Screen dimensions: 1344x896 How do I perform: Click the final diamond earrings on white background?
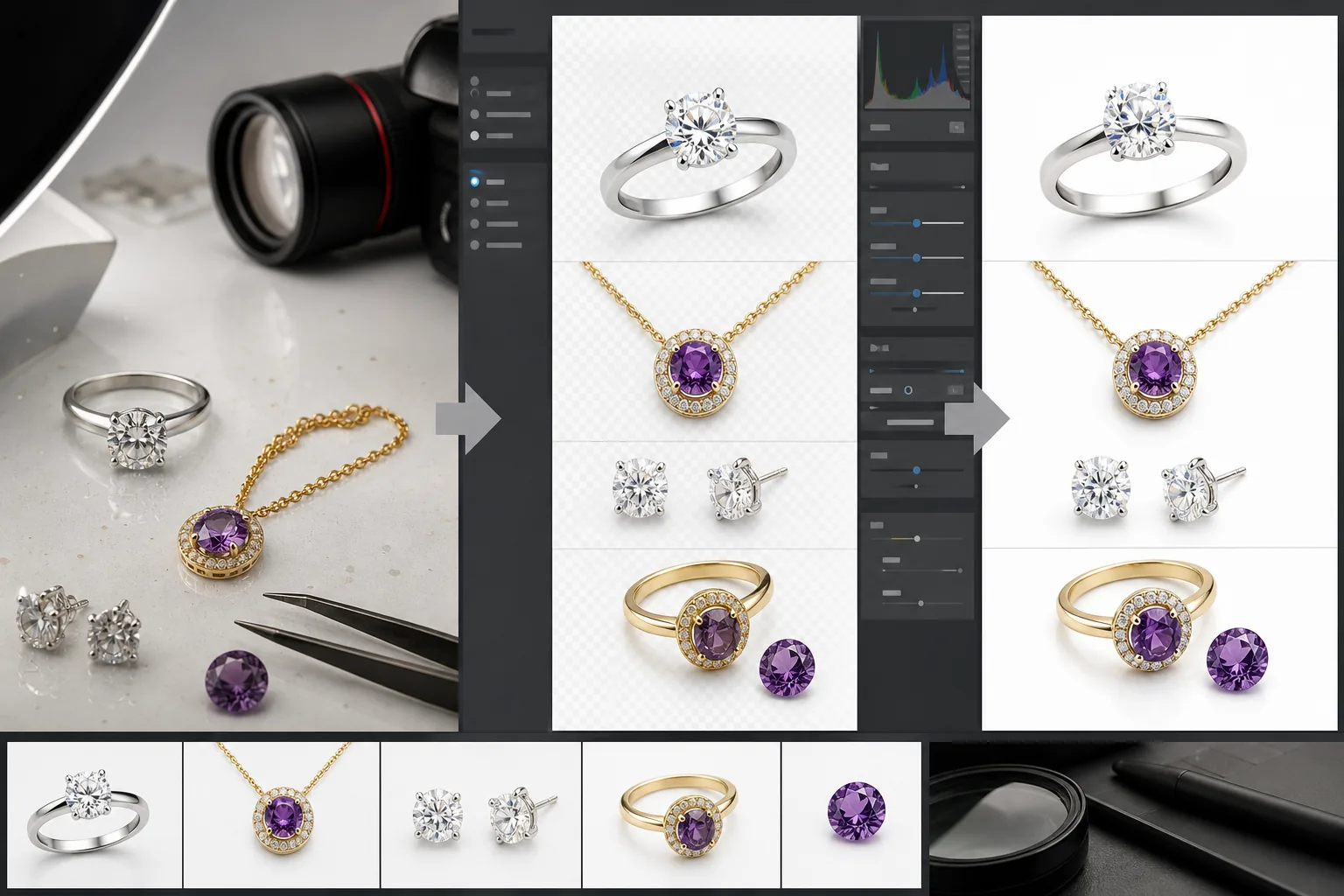[x=1157, y=490]
